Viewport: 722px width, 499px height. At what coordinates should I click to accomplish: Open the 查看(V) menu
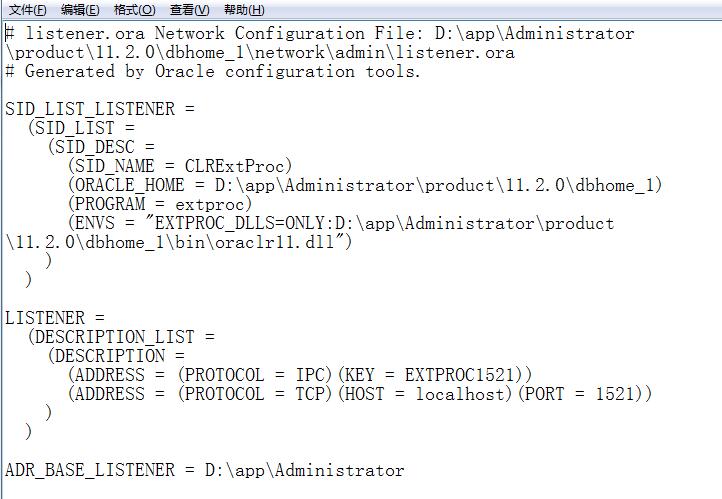pos(189,10)
